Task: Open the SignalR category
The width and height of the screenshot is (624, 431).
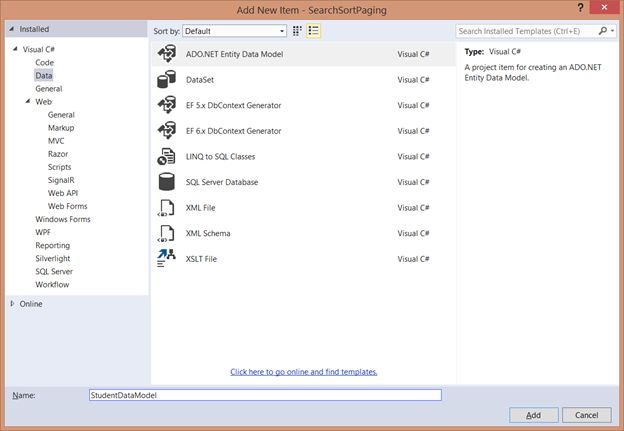Action: (61, 180)
